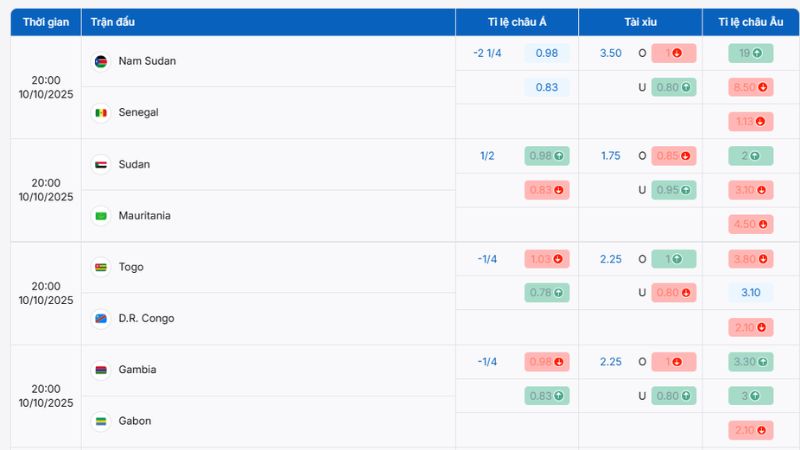The height and width of the screenshot is (450, 800).
Task: Click the Gabon flag icon
Action: pos(100,421)
